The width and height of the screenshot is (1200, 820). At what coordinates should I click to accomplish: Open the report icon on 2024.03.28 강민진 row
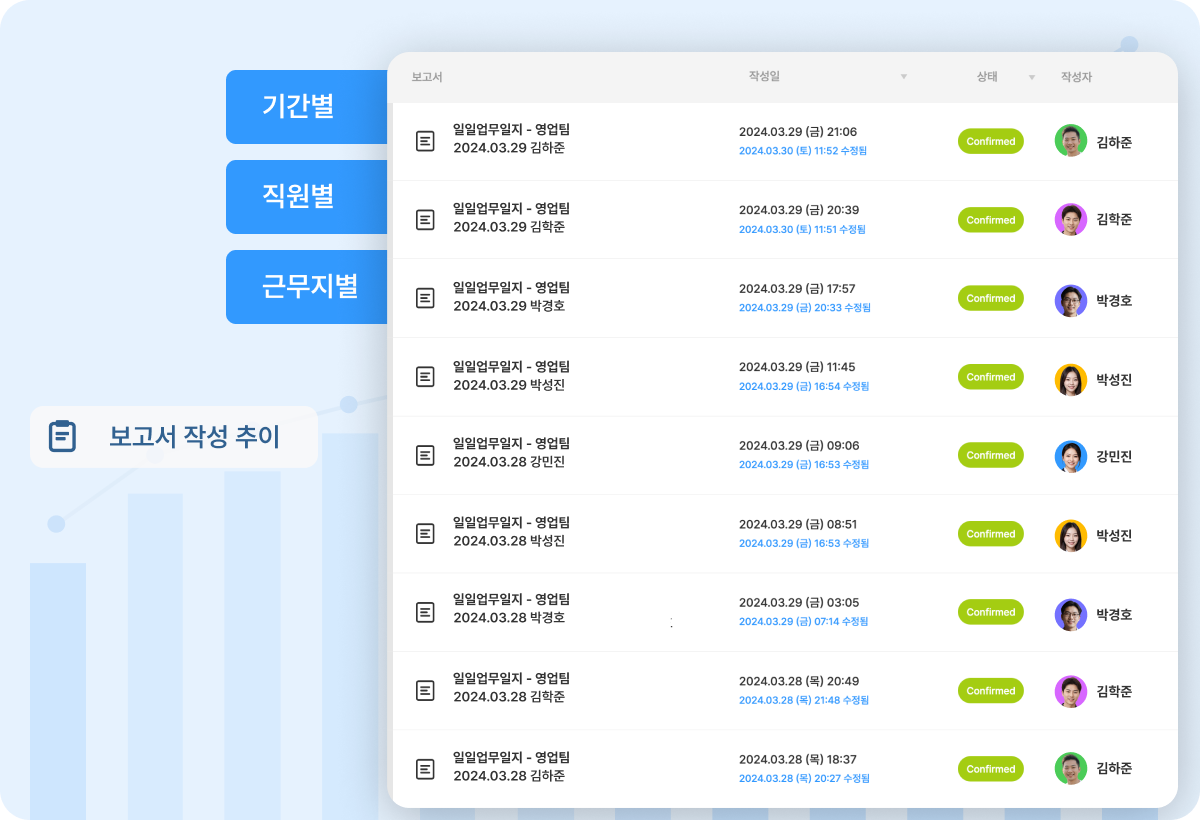coord(426,455)
